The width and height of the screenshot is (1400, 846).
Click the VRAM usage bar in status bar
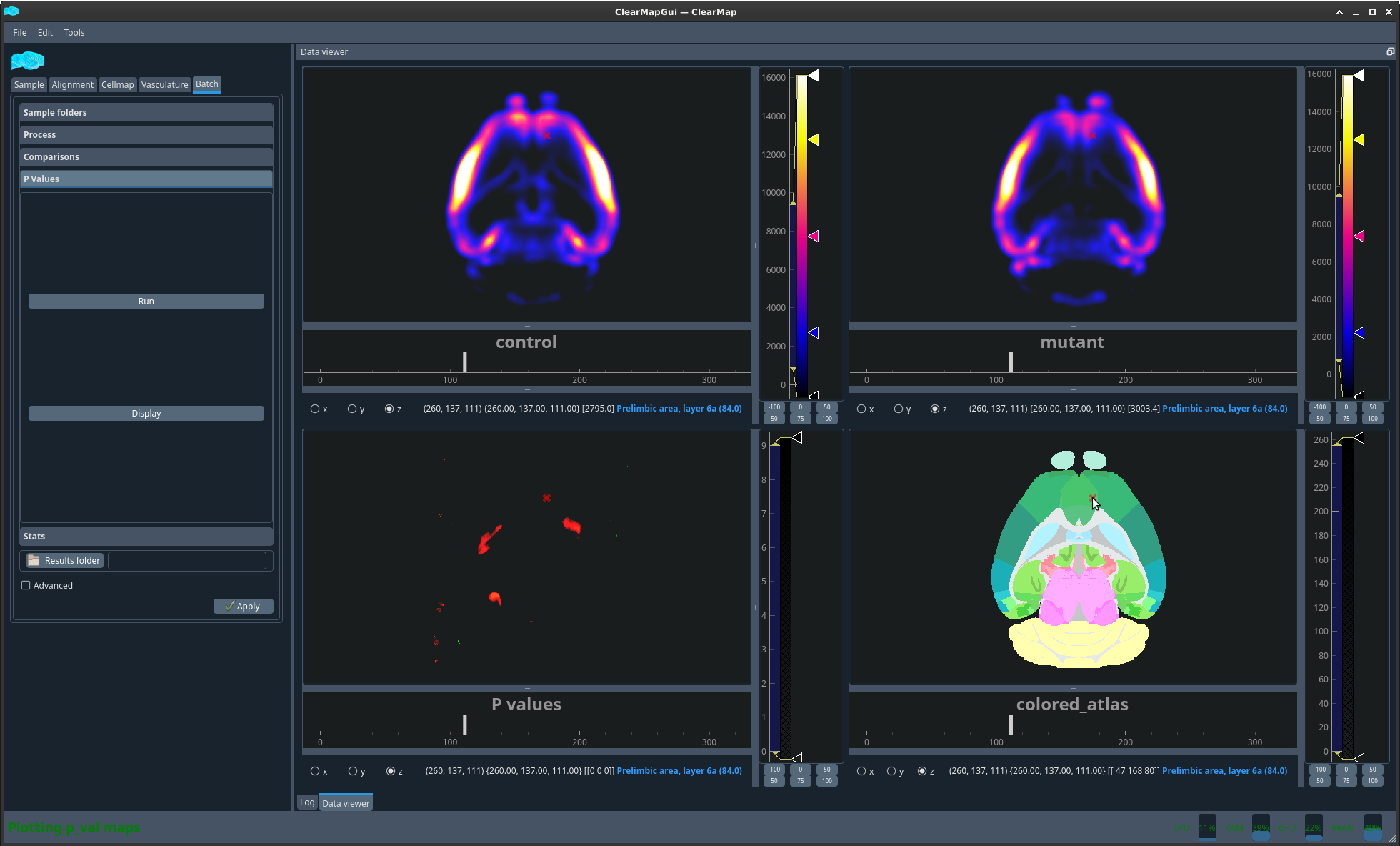click(x=1373, y=827)
